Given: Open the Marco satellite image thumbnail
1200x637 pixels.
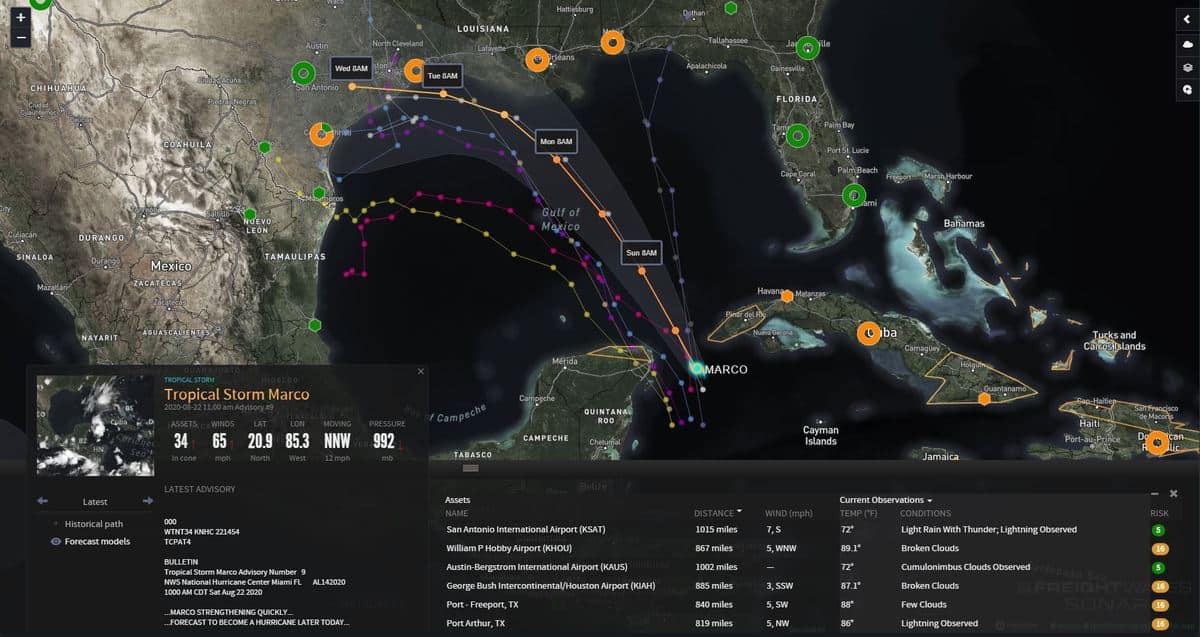Looking at the screenshot, I should [96, 425].
